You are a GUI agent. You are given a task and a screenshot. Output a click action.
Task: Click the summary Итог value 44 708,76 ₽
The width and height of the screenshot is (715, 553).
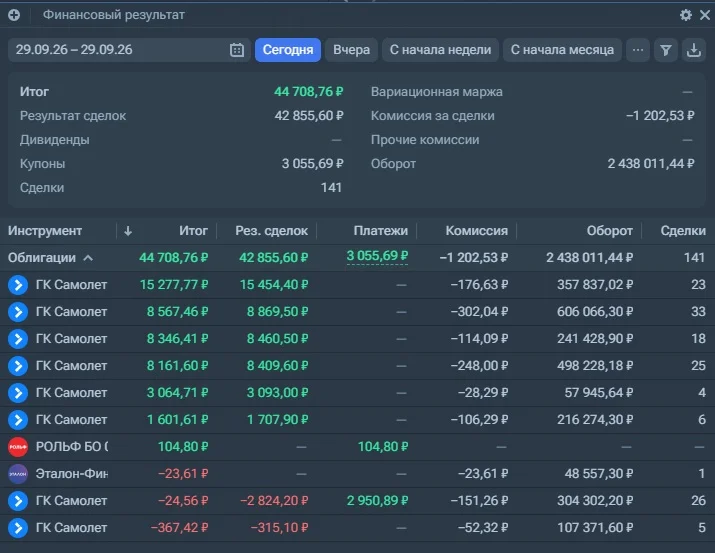(308, 92)
